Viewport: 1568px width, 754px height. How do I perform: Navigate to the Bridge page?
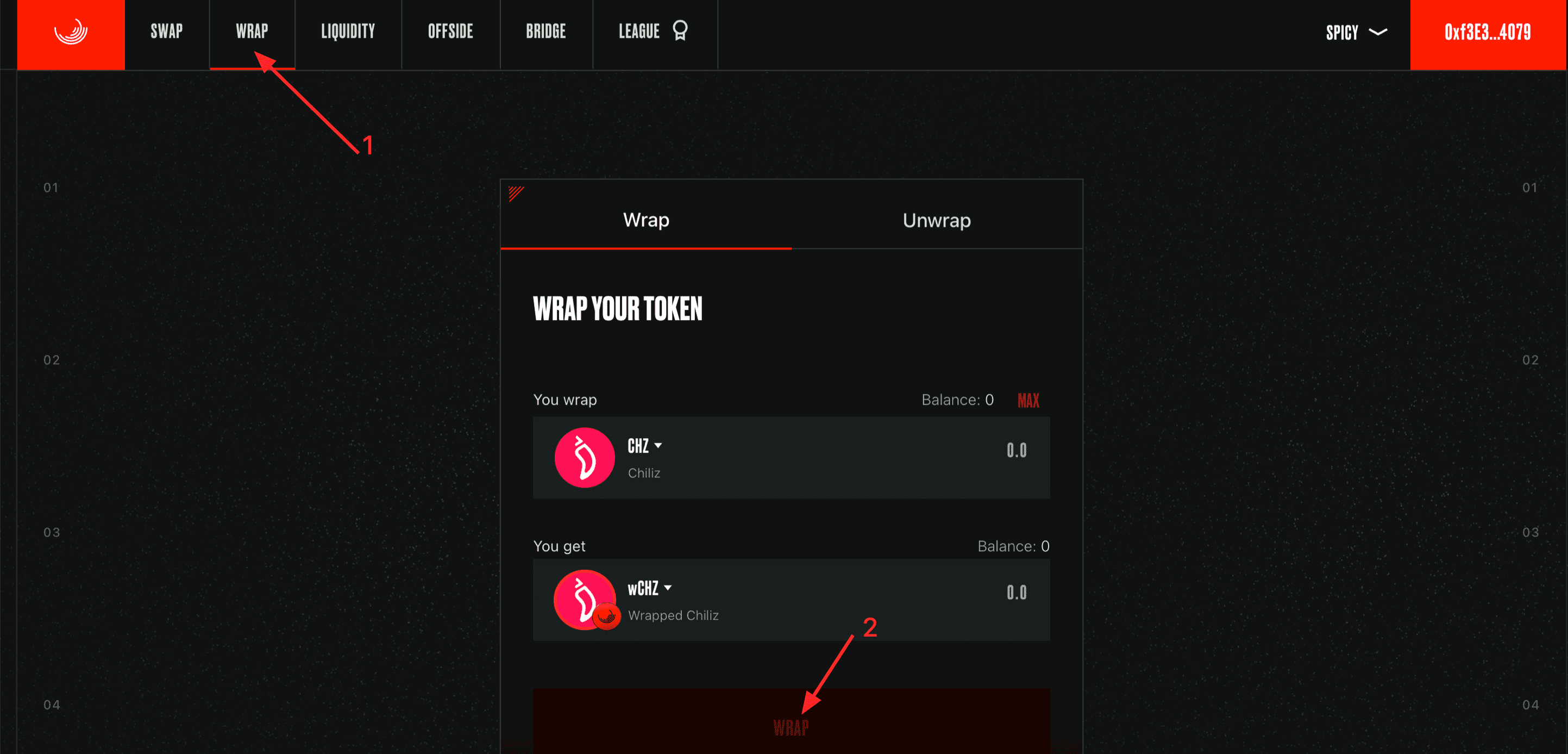(x=546, y=32)
